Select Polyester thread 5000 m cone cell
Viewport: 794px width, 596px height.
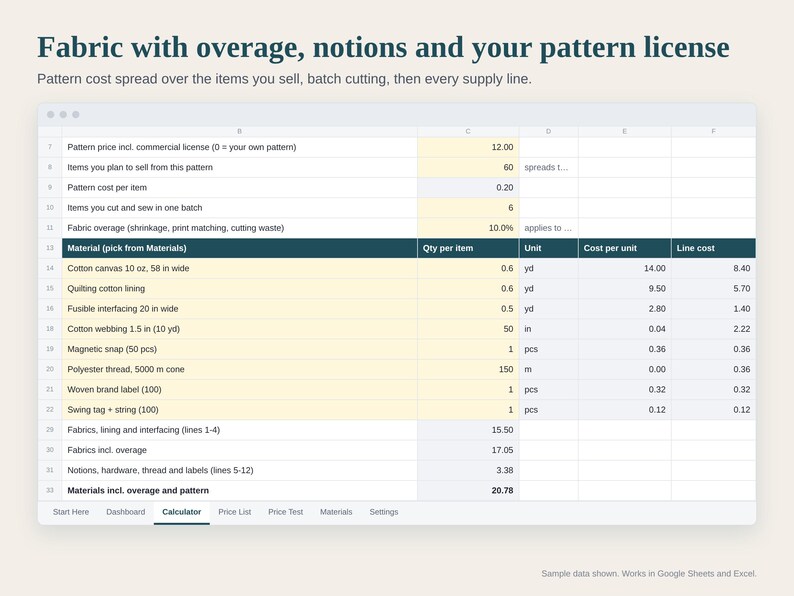pos(240,370)
